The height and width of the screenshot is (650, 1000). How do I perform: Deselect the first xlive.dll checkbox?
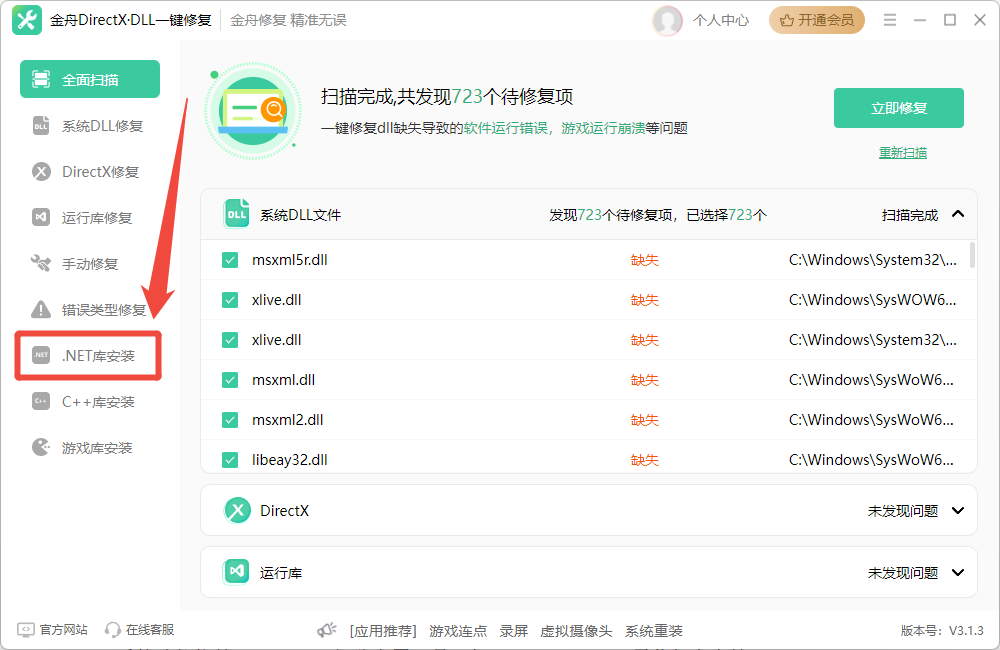229,299
